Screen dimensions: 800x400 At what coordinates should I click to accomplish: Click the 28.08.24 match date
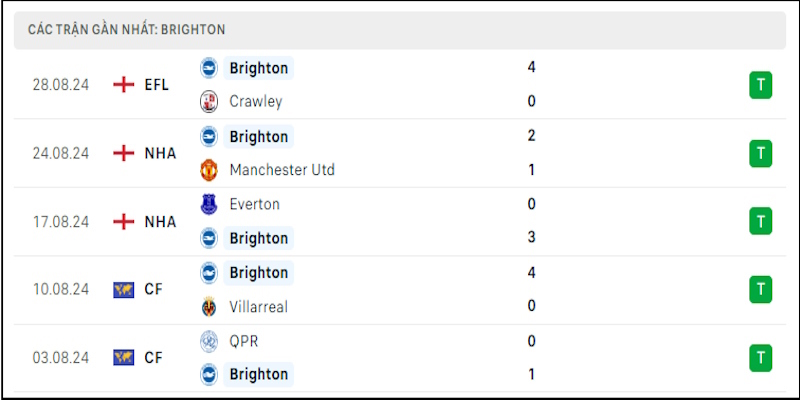pos(60,85)
